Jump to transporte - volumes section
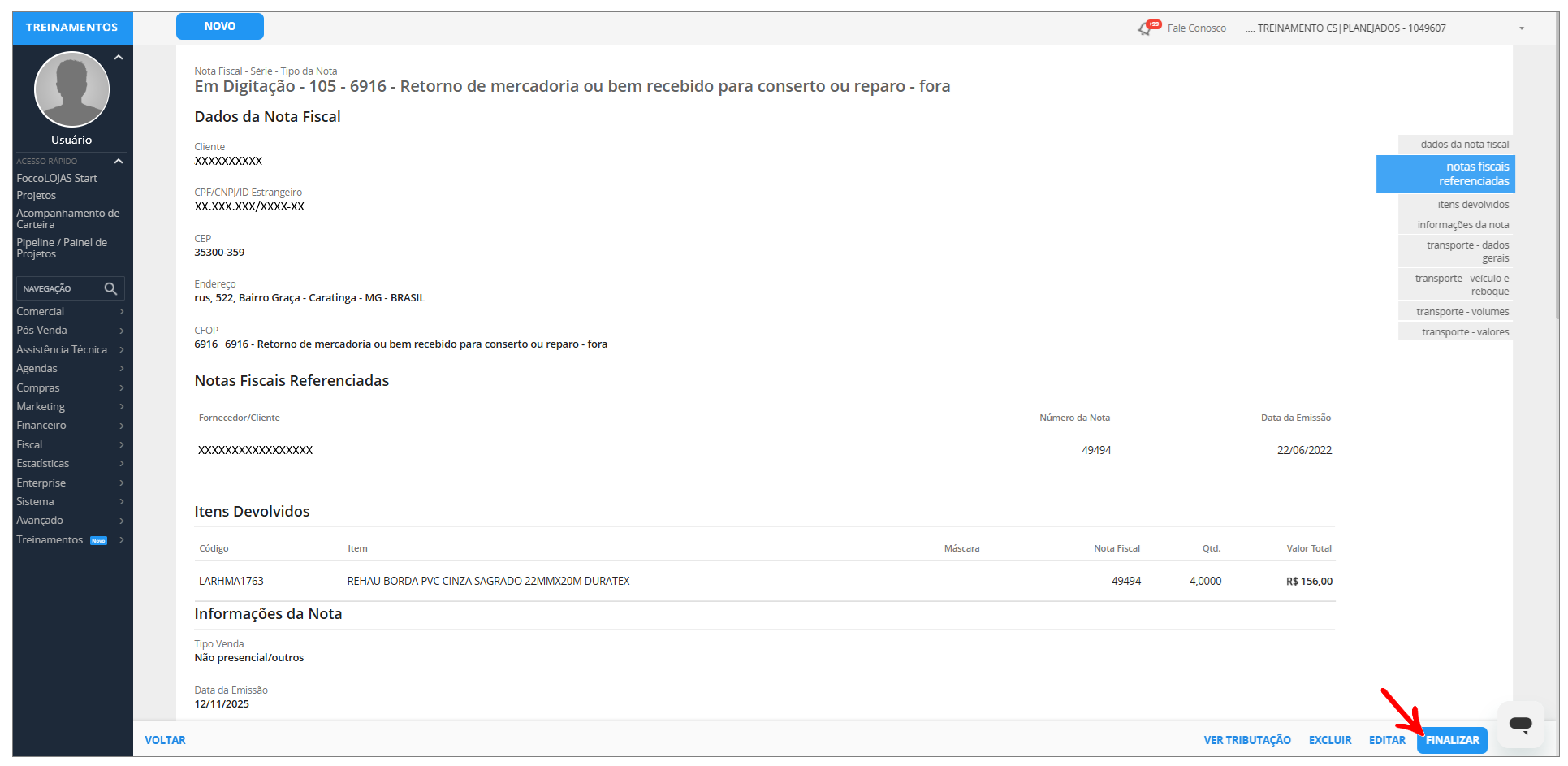Viewport: 1568px width, 766px height. [1455, 312]
